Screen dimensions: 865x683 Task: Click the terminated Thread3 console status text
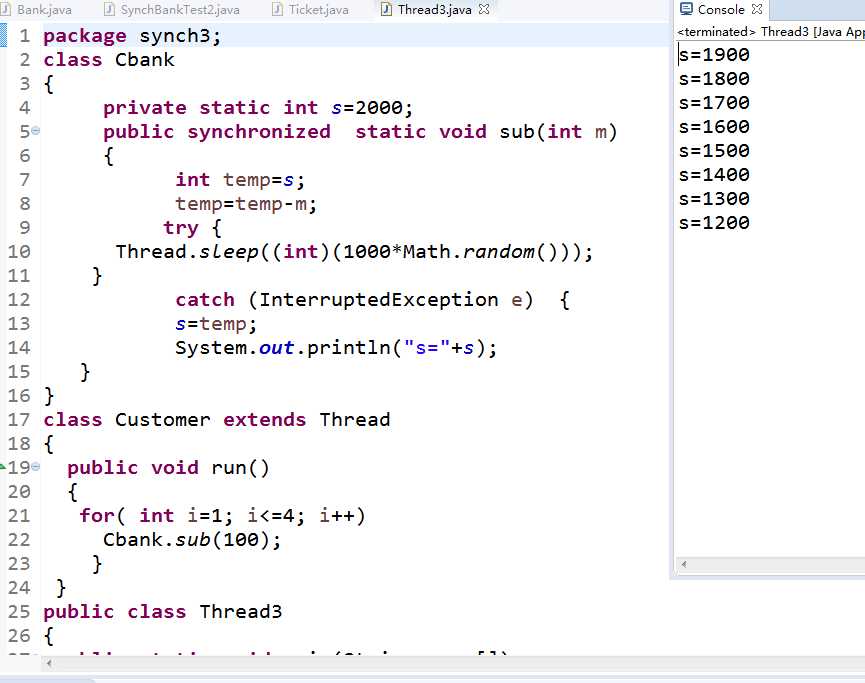[x=771, y=32]
